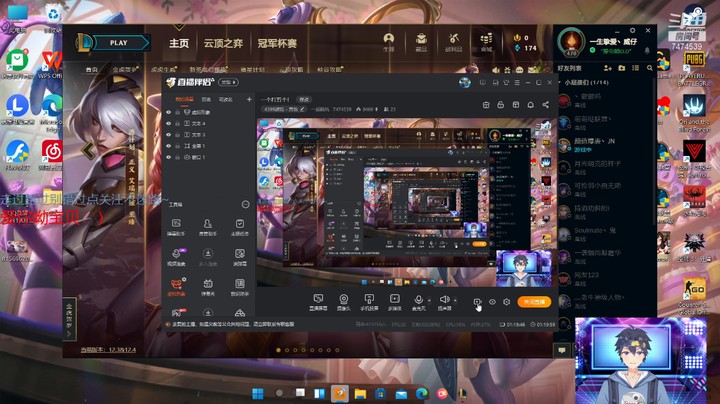Open the League client profile icon
The image size is (720, 404).
coord(388,42)
